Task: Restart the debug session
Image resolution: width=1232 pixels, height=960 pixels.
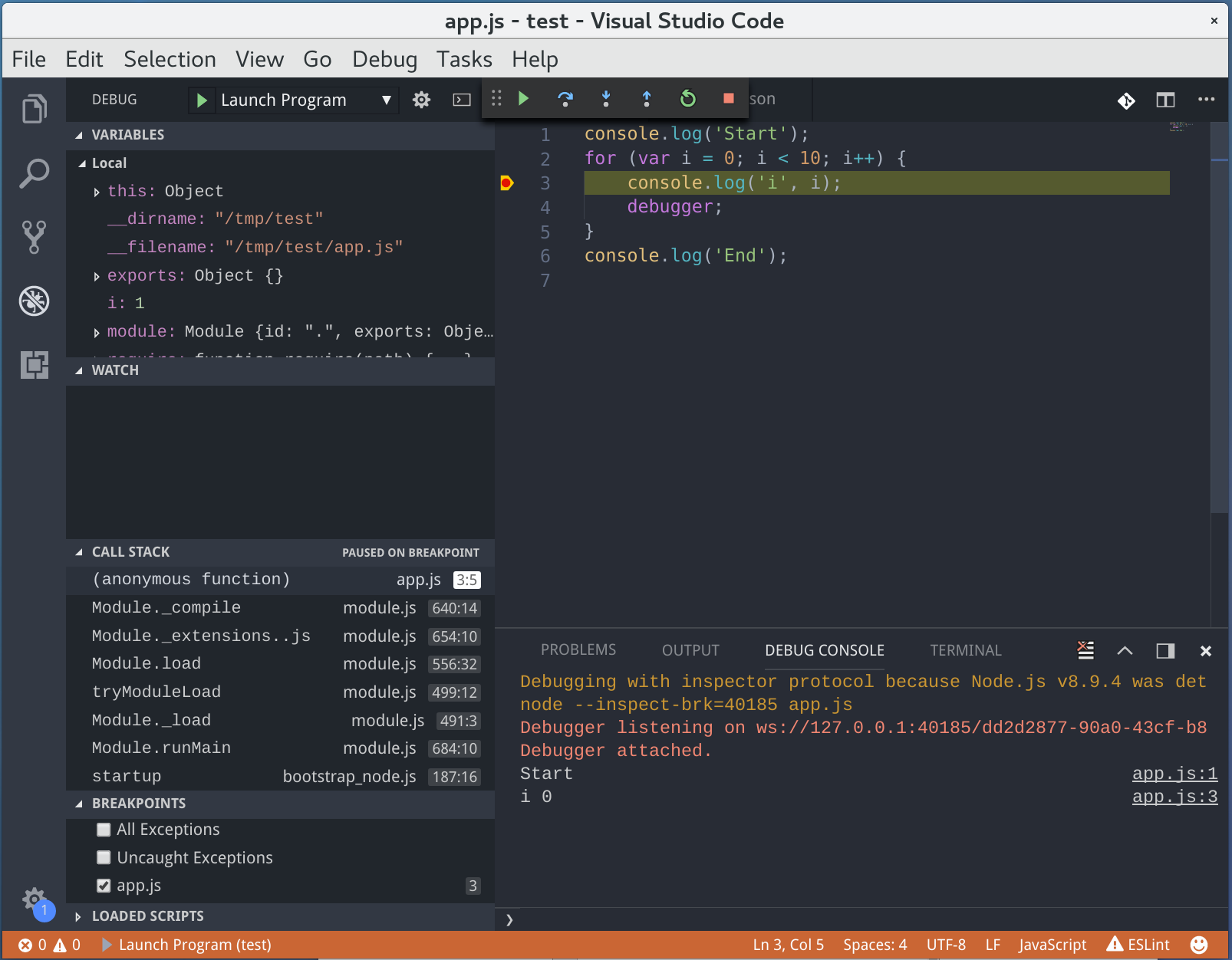Action: coord(688,98)
